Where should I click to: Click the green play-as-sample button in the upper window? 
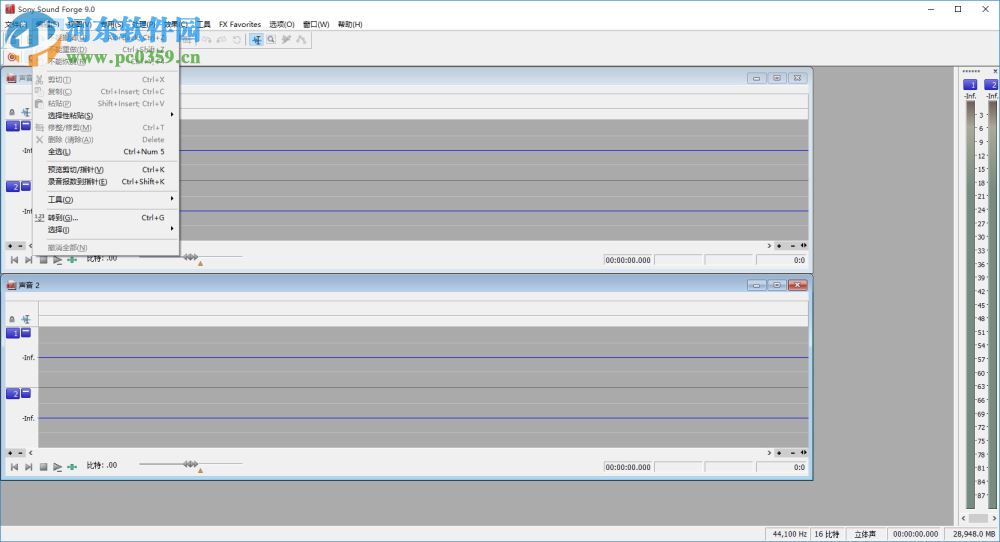click(72, 260)
